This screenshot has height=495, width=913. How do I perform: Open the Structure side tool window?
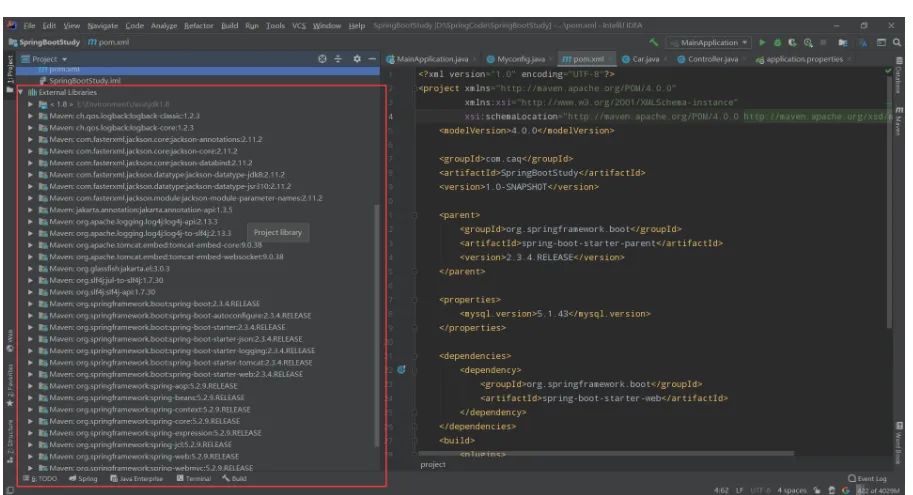[x=10, y=441]
